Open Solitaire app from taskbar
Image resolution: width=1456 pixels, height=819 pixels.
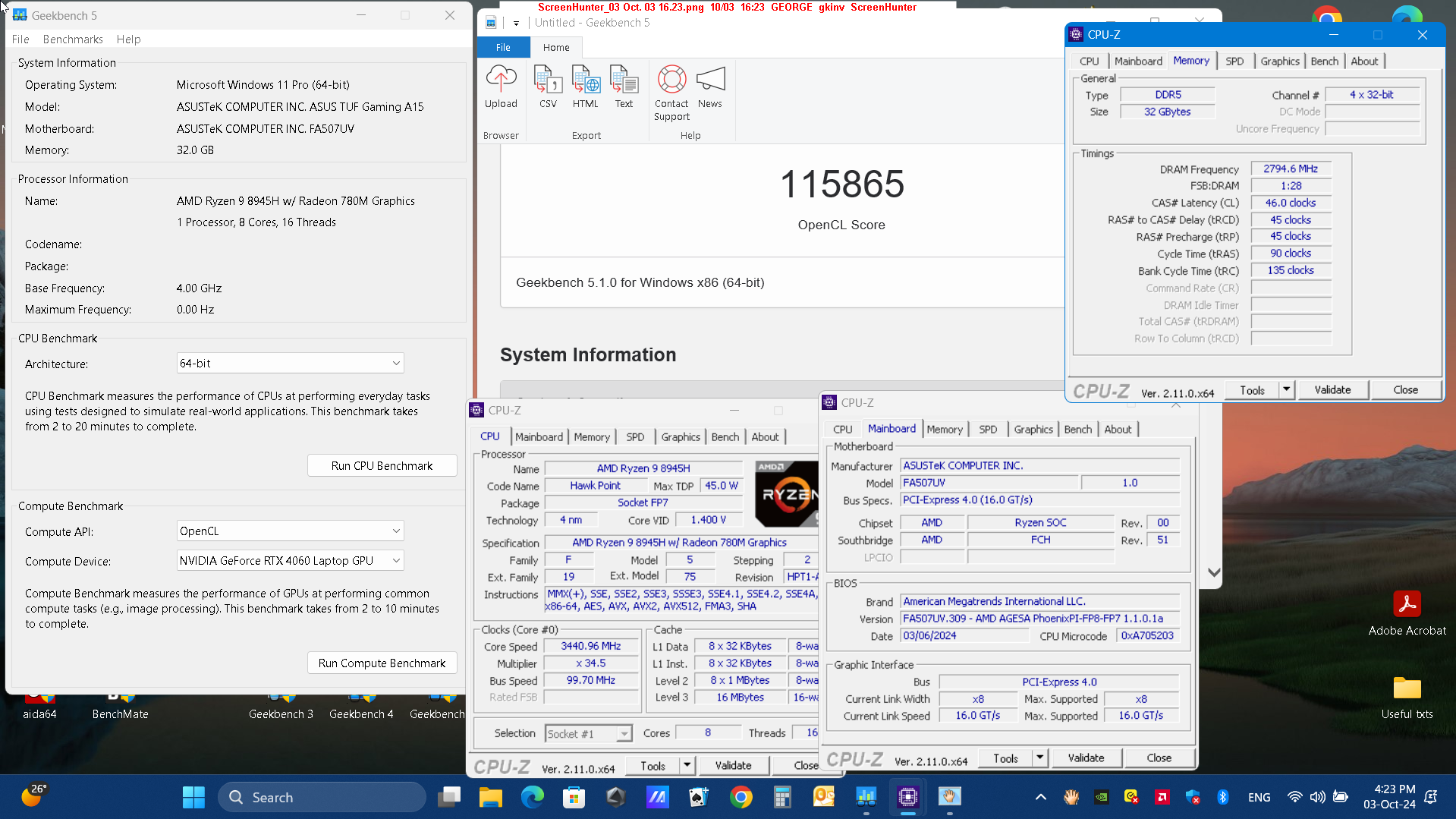(x=699, y=797)
